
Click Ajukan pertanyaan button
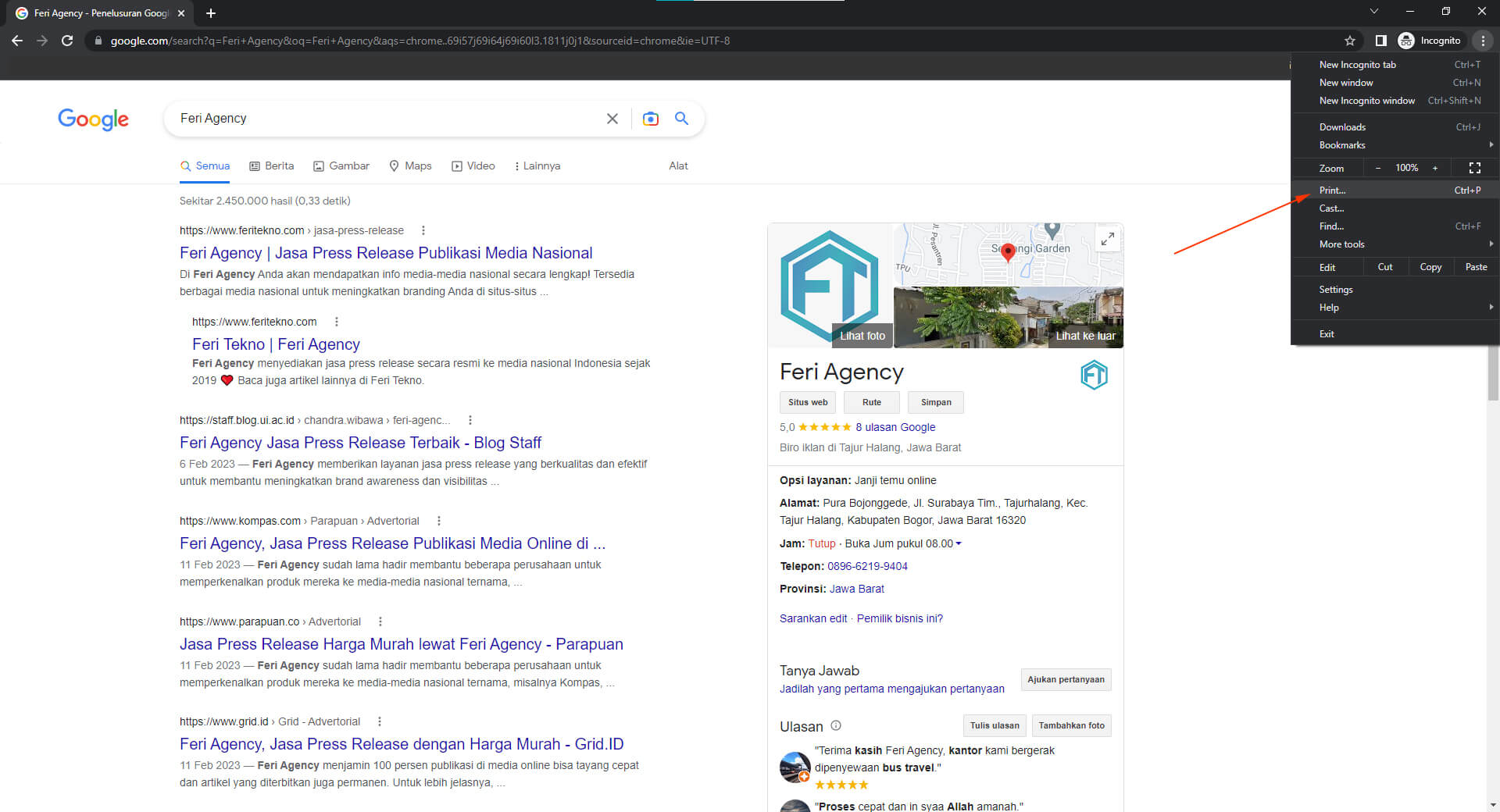pyautogui.click(x=1066, y=679)
